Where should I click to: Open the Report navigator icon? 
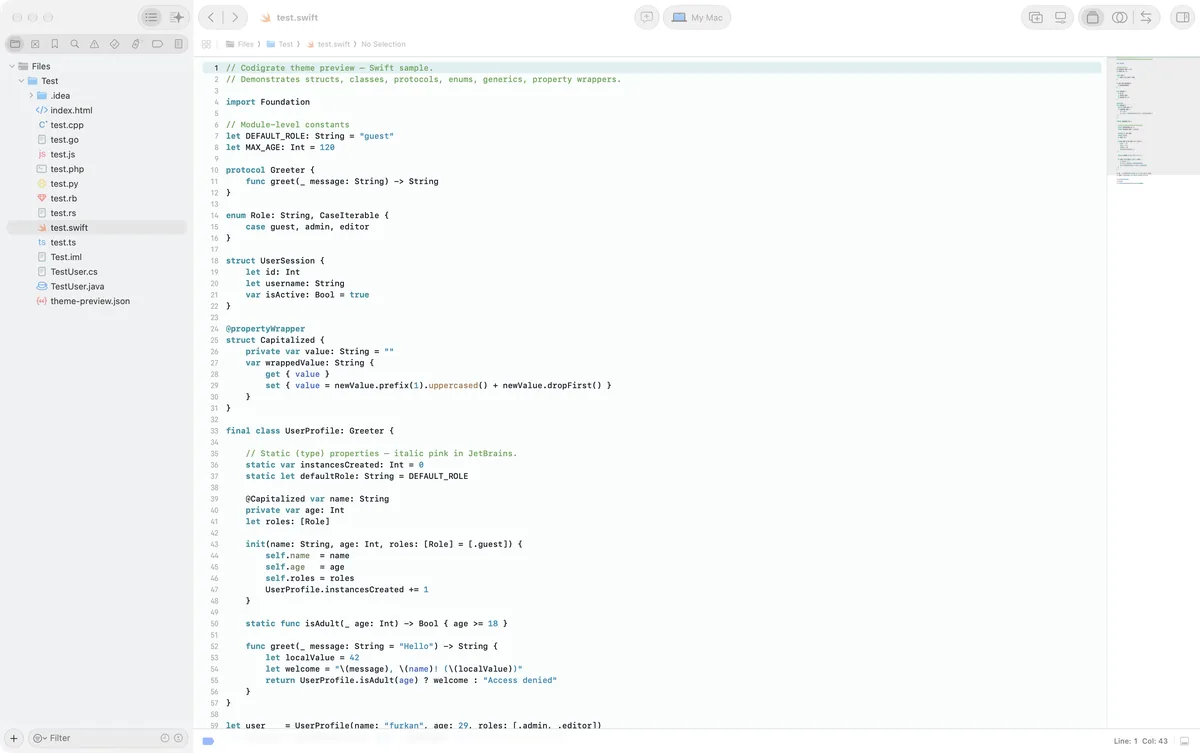pyautogui.click(x=179, y=44)
